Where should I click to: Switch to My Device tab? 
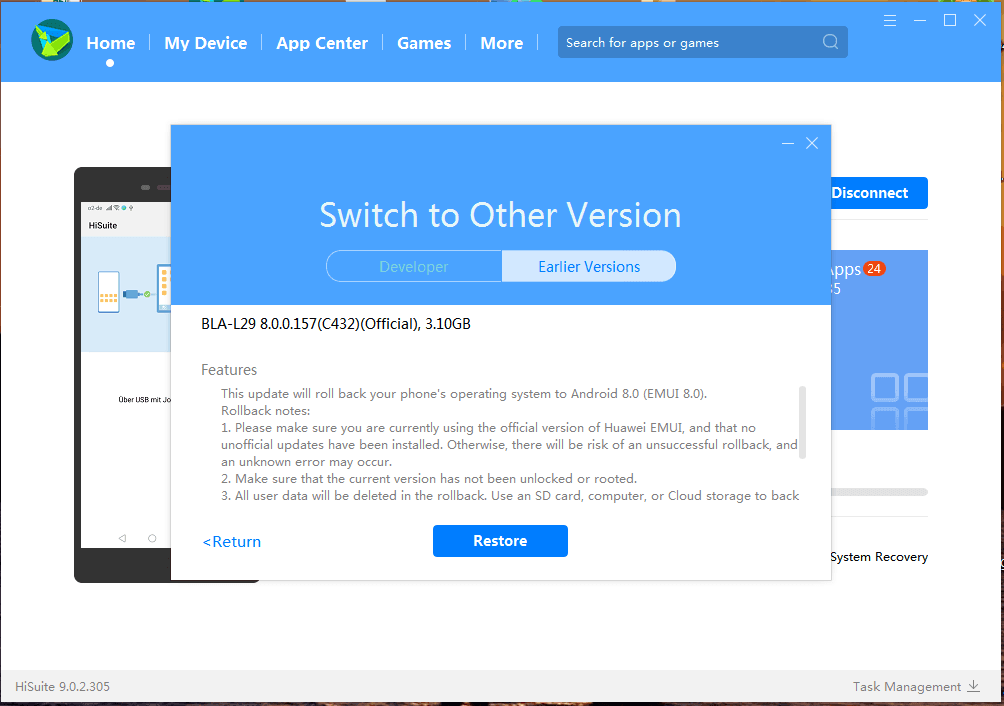[x=206, y=43]
